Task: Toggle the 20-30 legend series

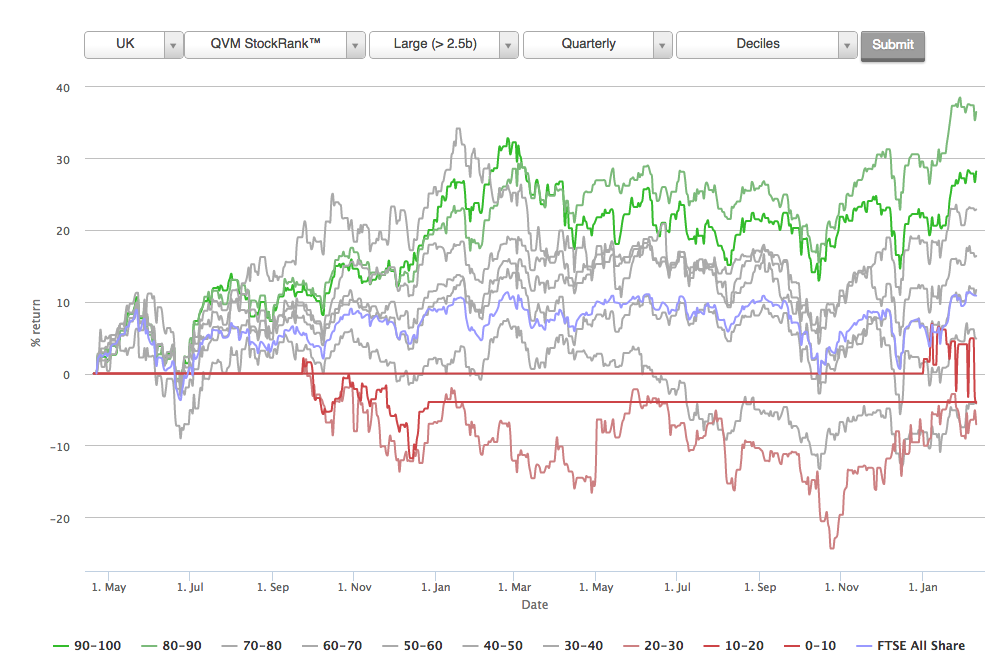Action: point(654,645)
